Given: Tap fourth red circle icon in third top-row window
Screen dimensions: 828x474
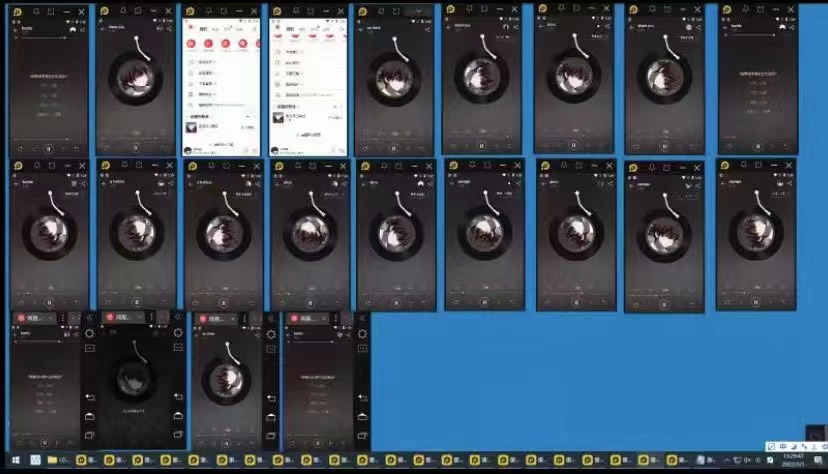Looking at the screenshot, I should pyautogui.click(x=243, y=44).
